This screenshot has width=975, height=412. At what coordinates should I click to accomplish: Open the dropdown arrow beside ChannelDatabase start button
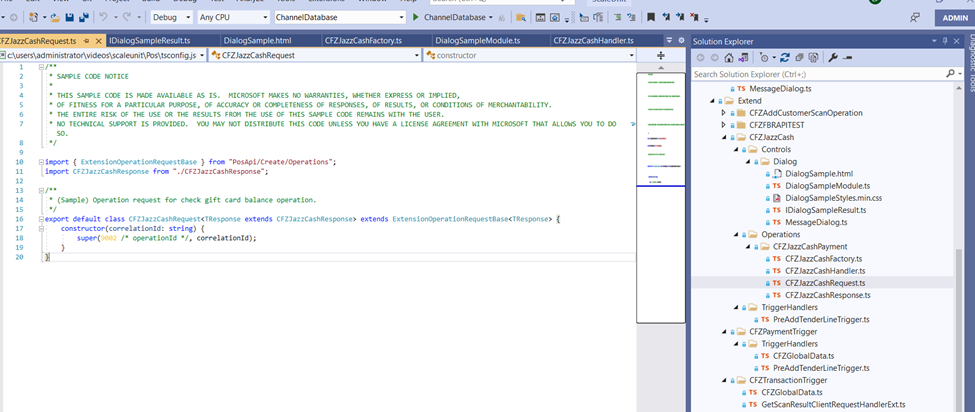pyautogui.click(x=491, y=17)
